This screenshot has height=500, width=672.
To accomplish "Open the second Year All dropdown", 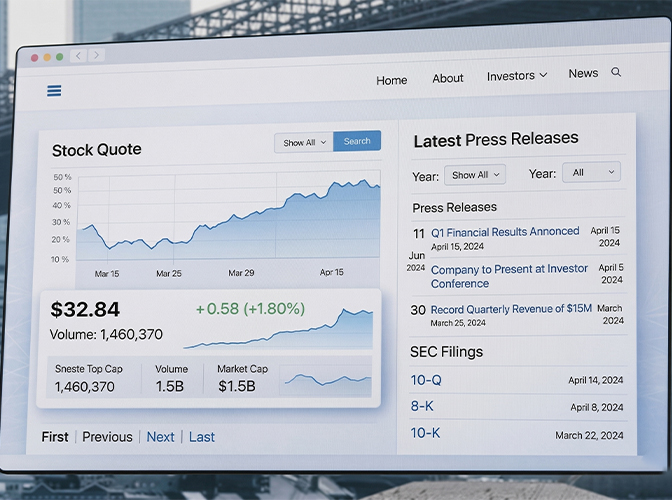I will [x=590, y=172].
